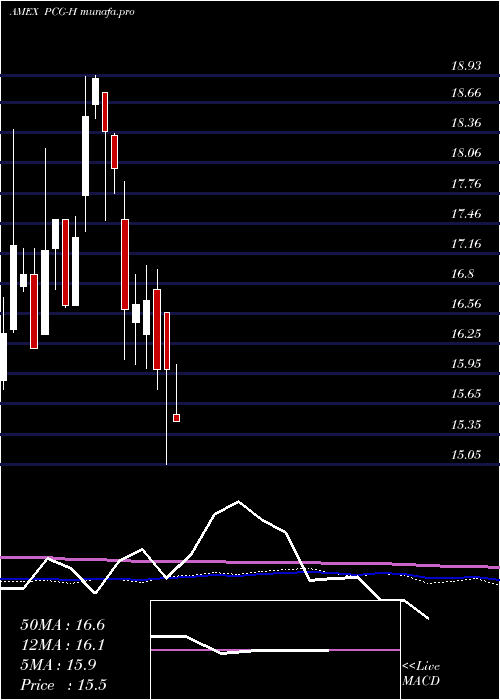Screen dimensions: 500x700
Task: Click the <<Live MACD label
Action: (421, 674)
